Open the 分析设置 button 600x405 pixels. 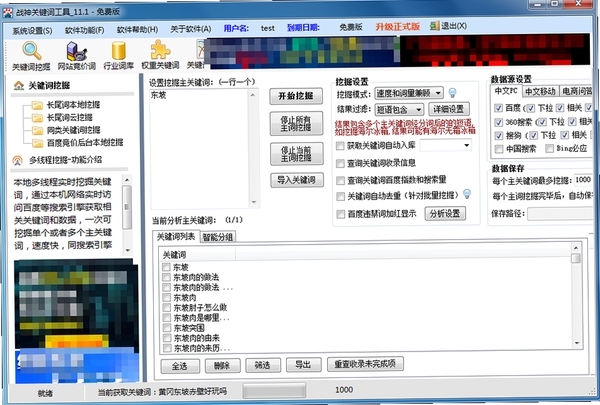[445, 214]
